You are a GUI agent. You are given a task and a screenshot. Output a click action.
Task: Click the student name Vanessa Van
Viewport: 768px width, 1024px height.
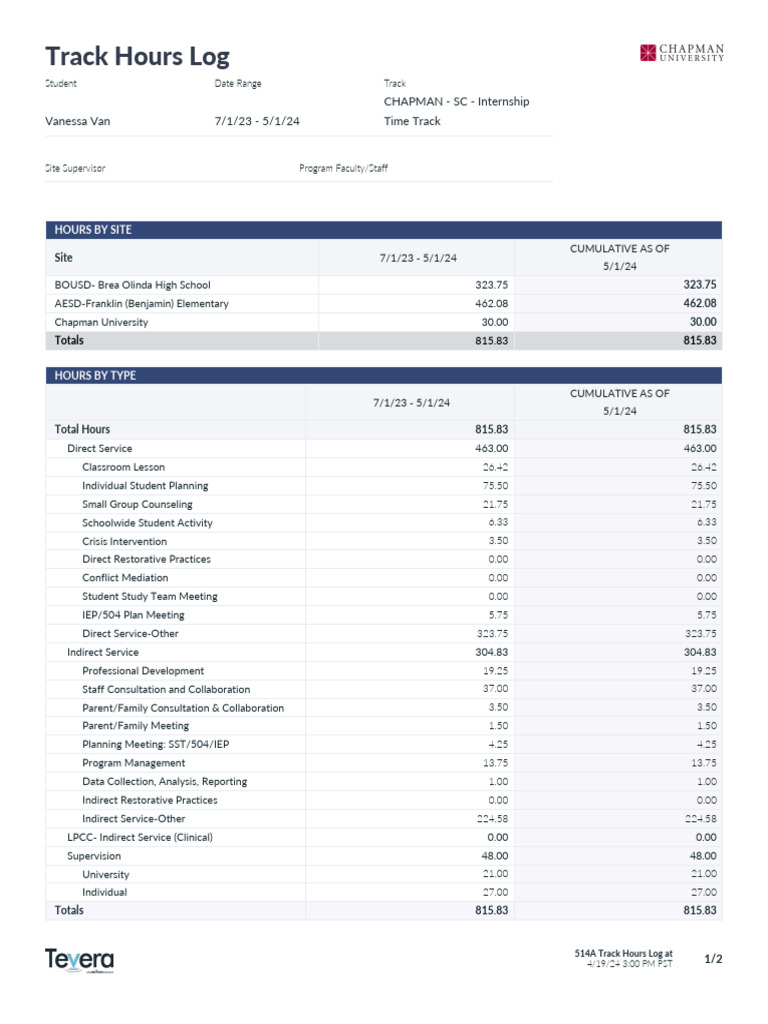click(x=78, y=121)
